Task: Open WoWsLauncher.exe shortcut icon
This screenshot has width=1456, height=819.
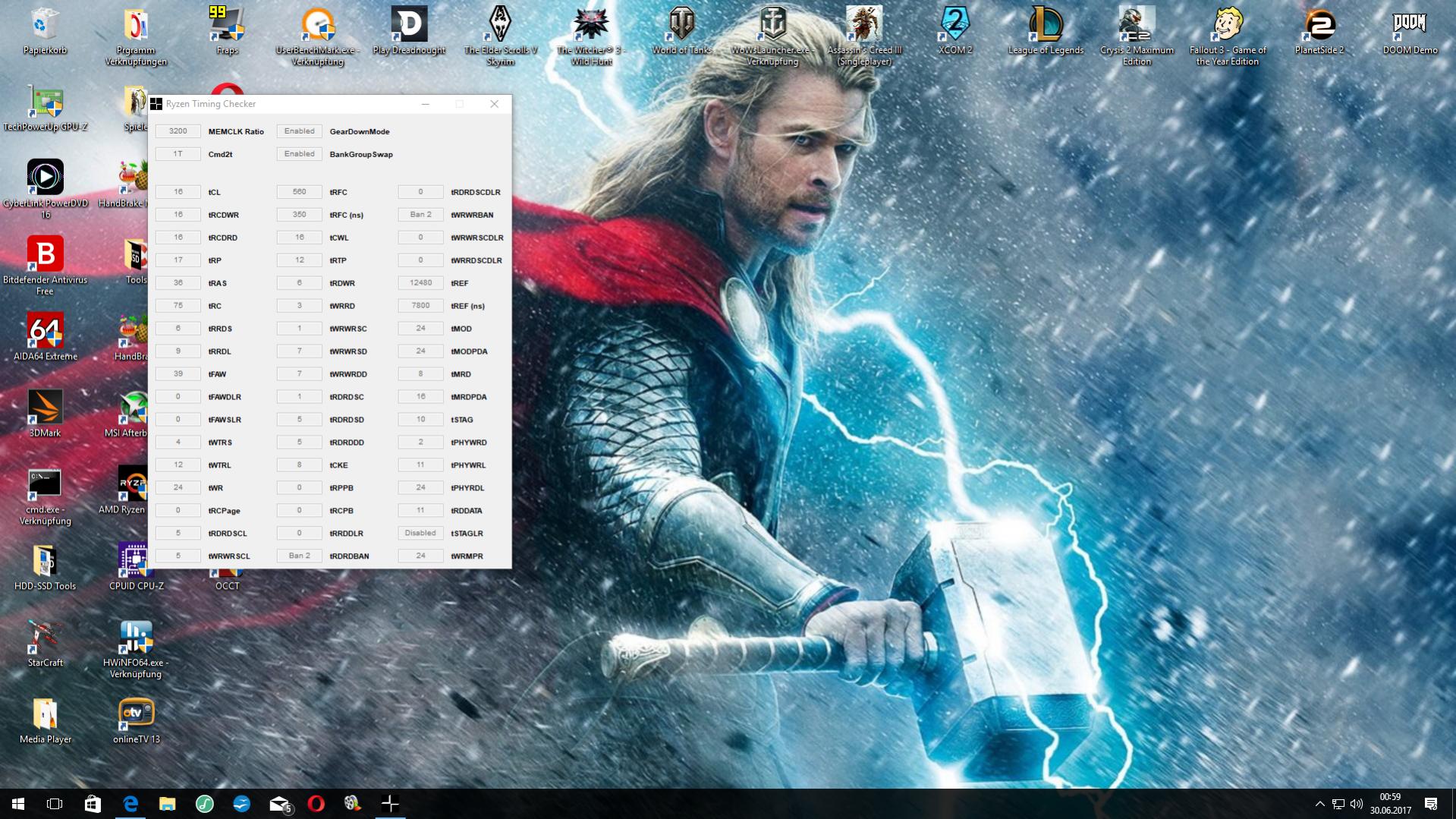Action: tap(773, 36)
